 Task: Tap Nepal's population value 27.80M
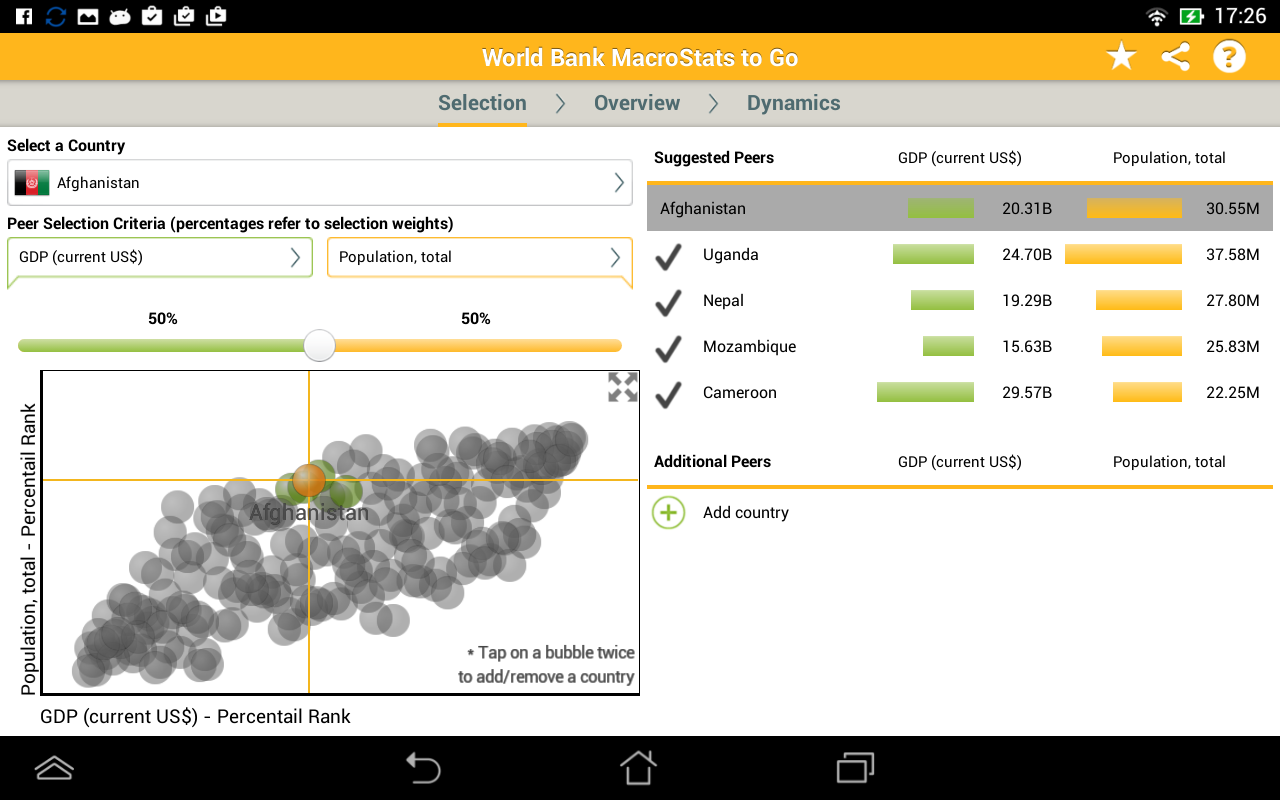(x=1233, y=301)
